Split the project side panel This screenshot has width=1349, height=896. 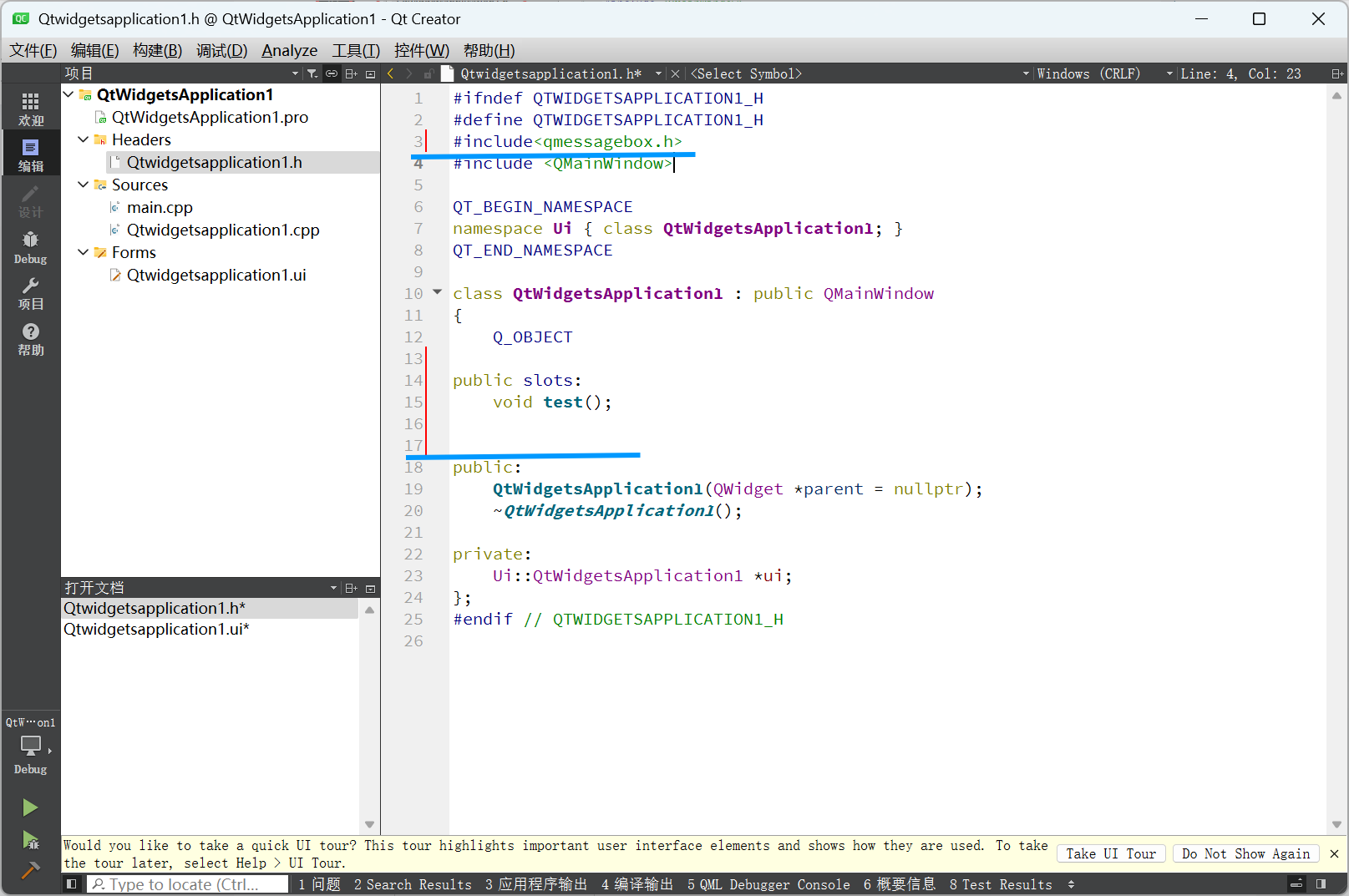[x=352, y=73]
